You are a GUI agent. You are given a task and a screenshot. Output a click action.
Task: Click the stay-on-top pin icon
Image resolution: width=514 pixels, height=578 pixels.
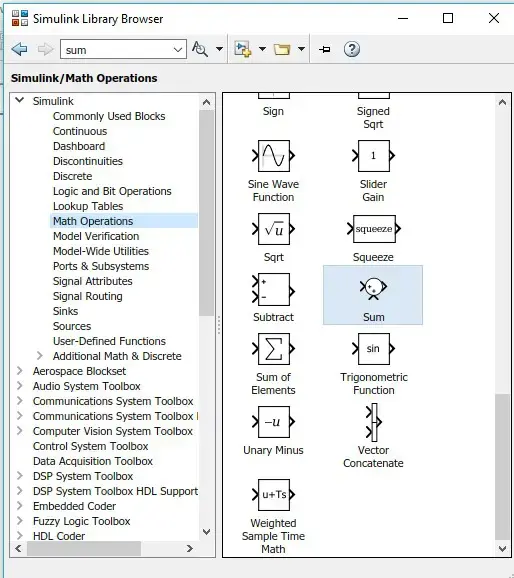tap(324, 49)
